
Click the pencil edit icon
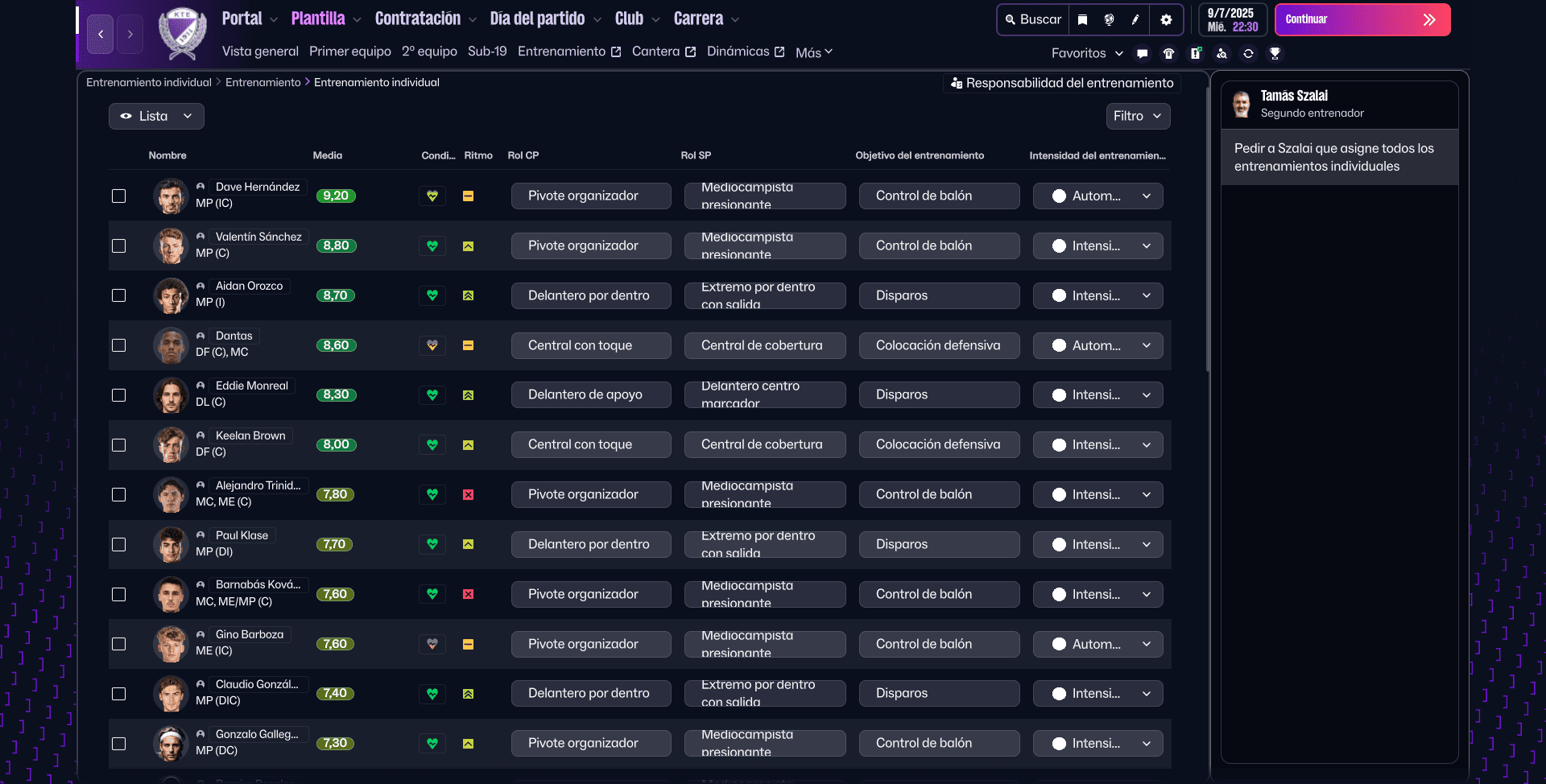(x=1135, y=20)
